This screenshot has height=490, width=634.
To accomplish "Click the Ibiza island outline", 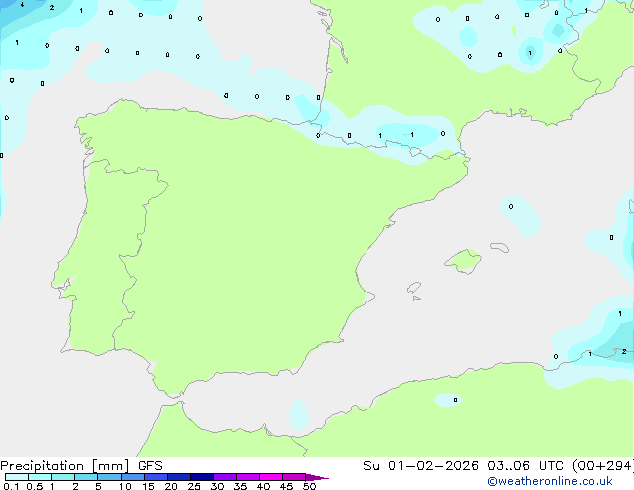I will [414, 288].
